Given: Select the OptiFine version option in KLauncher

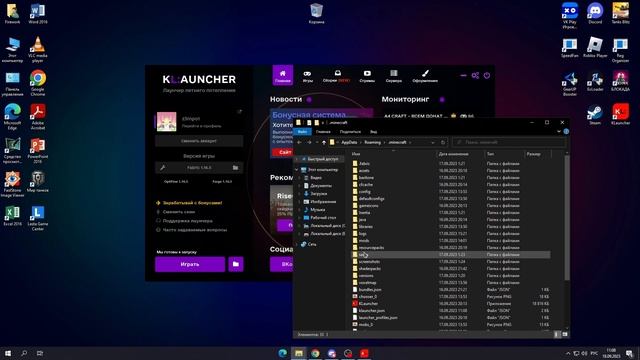Looking at the screenshot, I should (x=176, y=182).
